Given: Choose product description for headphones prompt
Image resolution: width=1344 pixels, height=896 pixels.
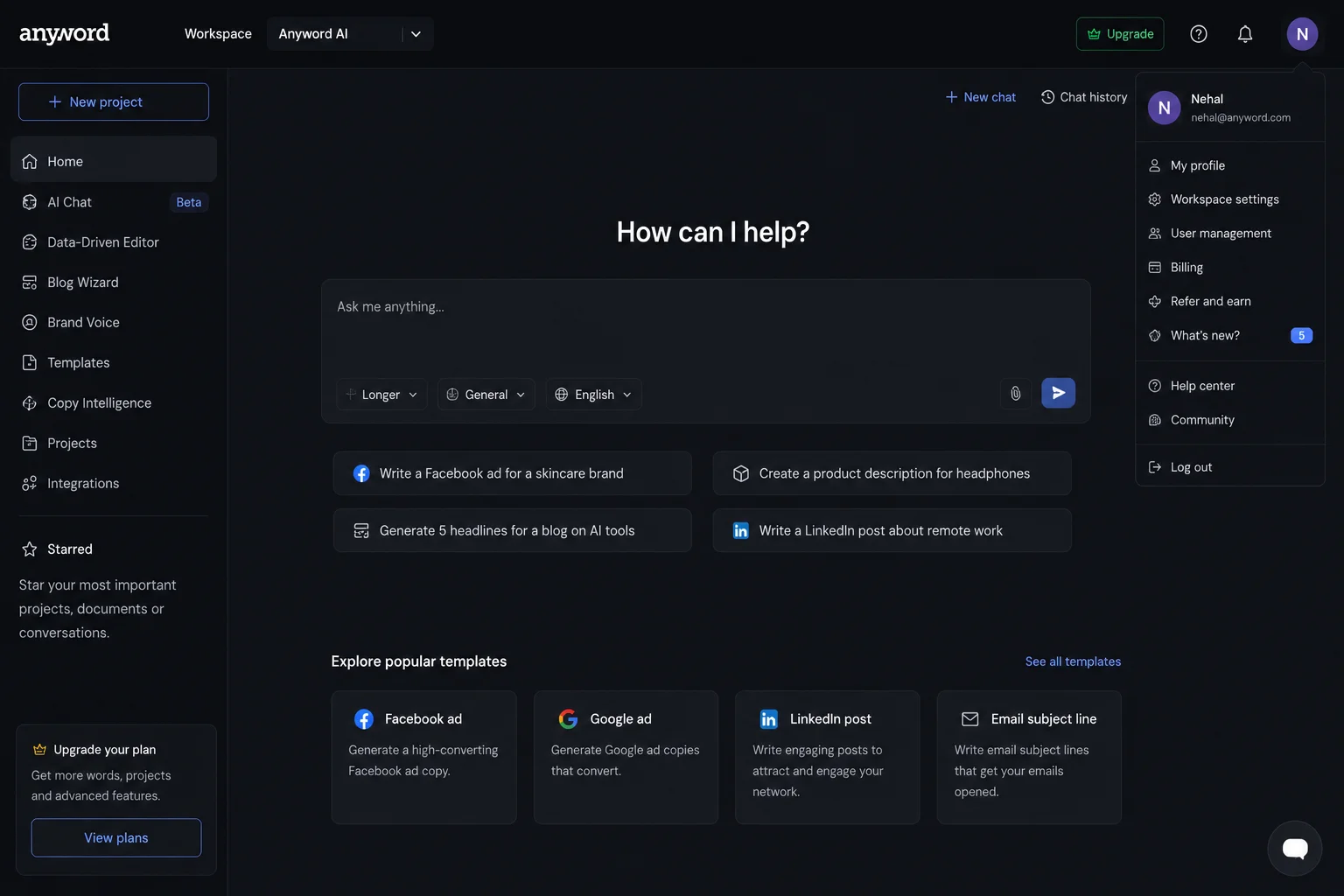Looking at the screenshot, I should [x=892, y=473].
